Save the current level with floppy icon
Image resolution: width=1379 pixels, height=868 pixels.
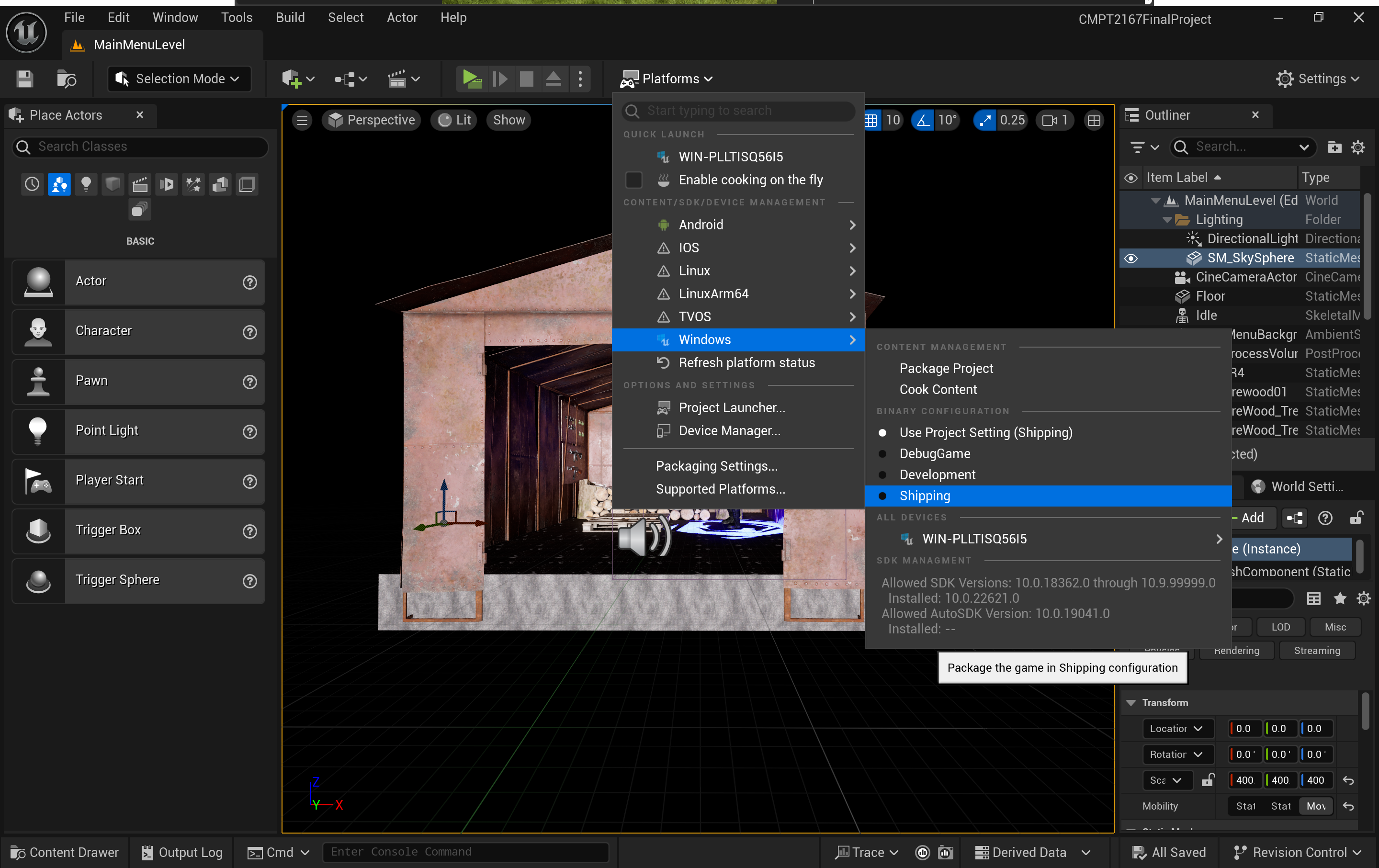pos(24,79)
